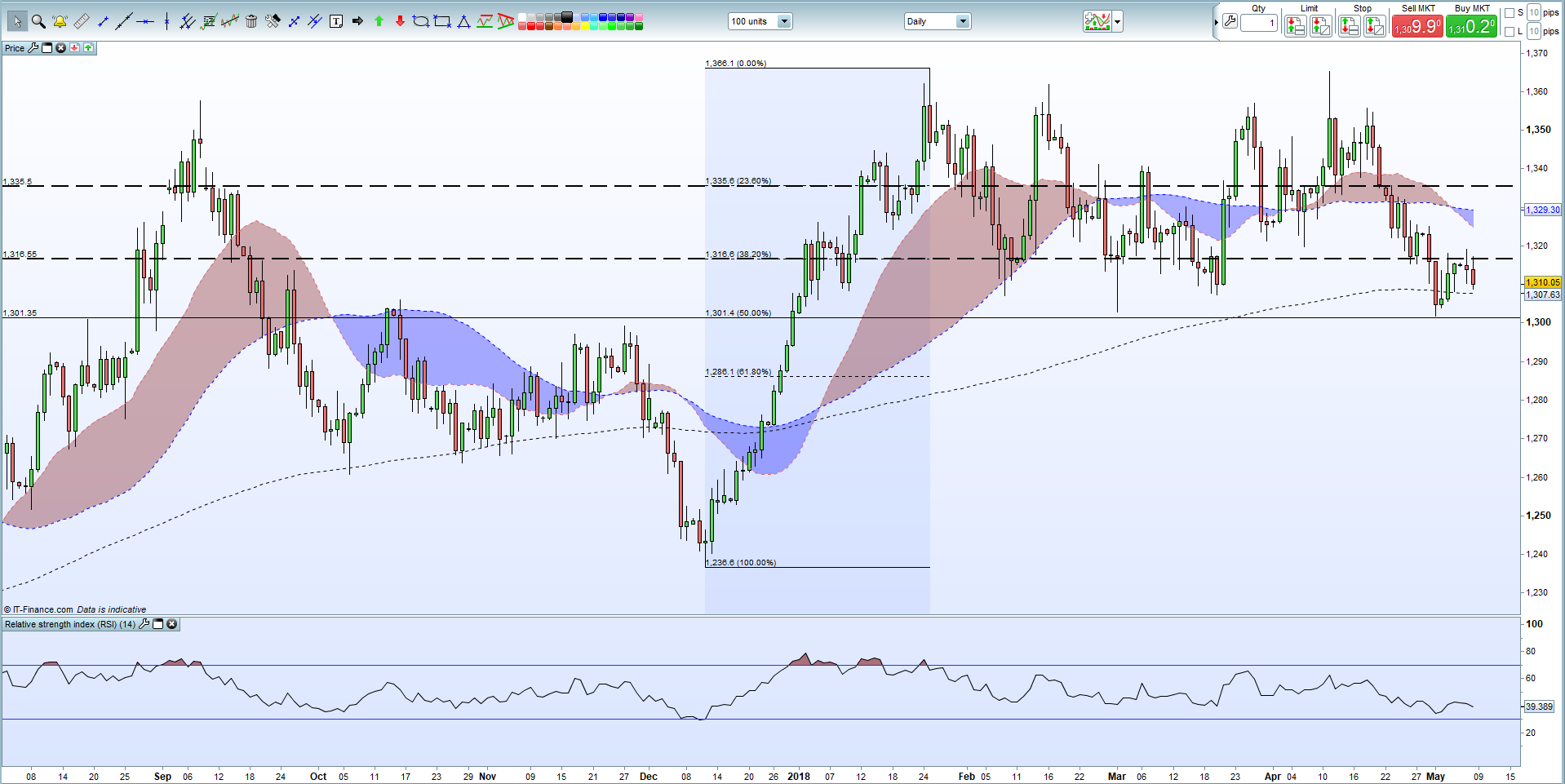The width and height of the screenshot is (1565, 784).
Task: Click the add indicator chart icon
Action: [x=1097, y=21]
